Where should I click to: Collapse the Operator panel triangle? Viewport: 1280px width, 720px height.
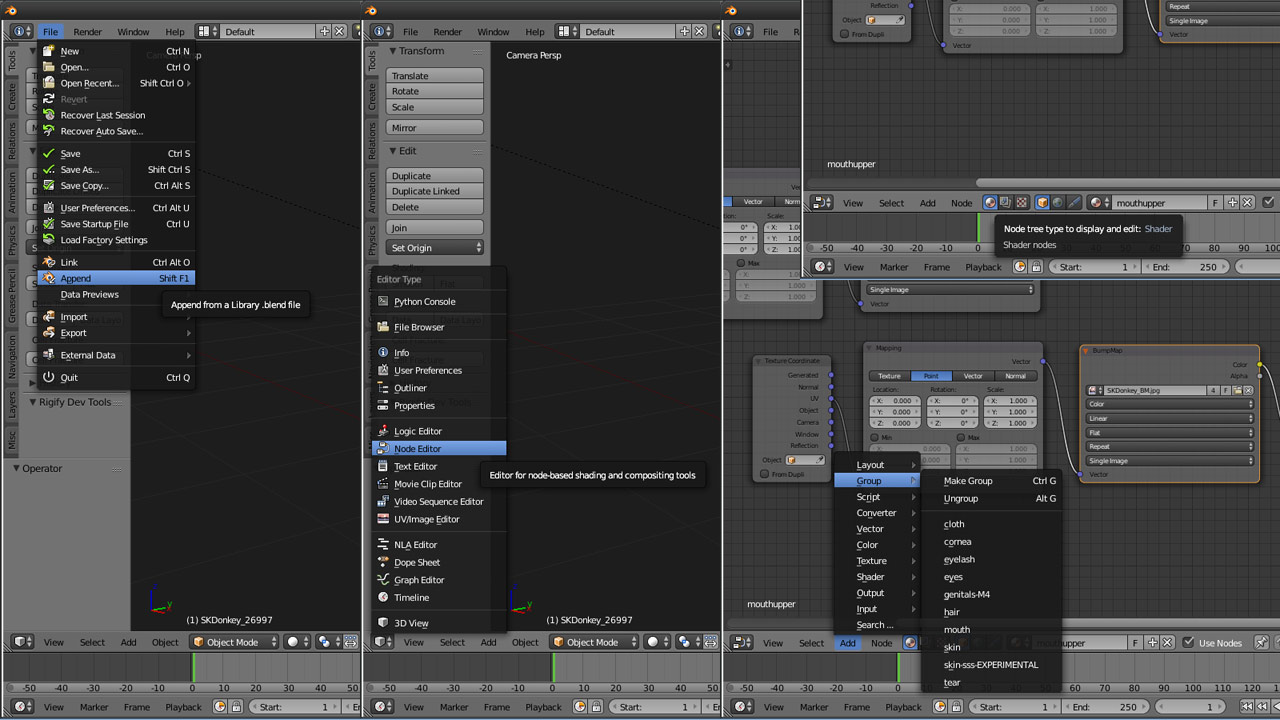(16, 468)
